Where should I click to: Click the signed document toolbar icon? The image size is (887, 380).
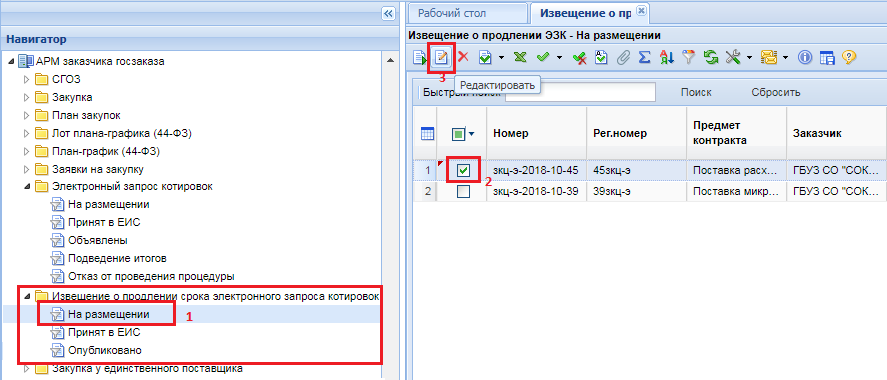coord(601,57)
